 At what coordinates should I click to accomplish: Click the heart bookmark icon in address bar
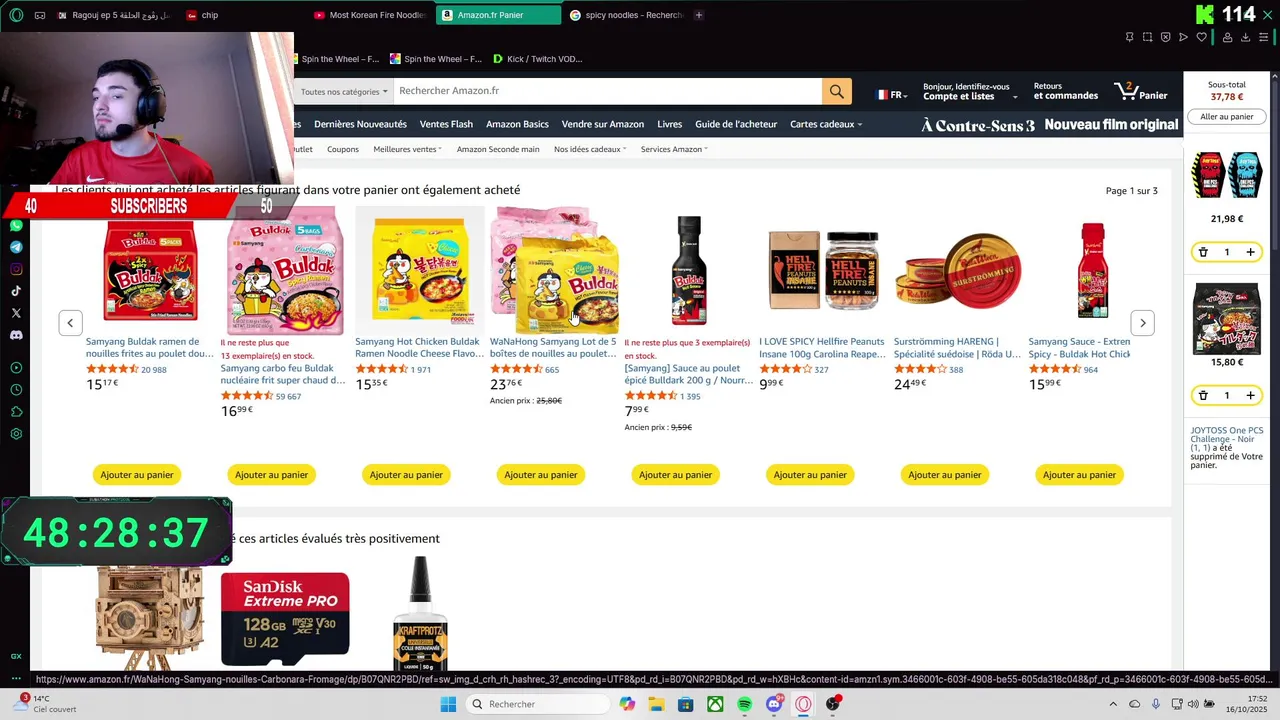[1201, 37]
